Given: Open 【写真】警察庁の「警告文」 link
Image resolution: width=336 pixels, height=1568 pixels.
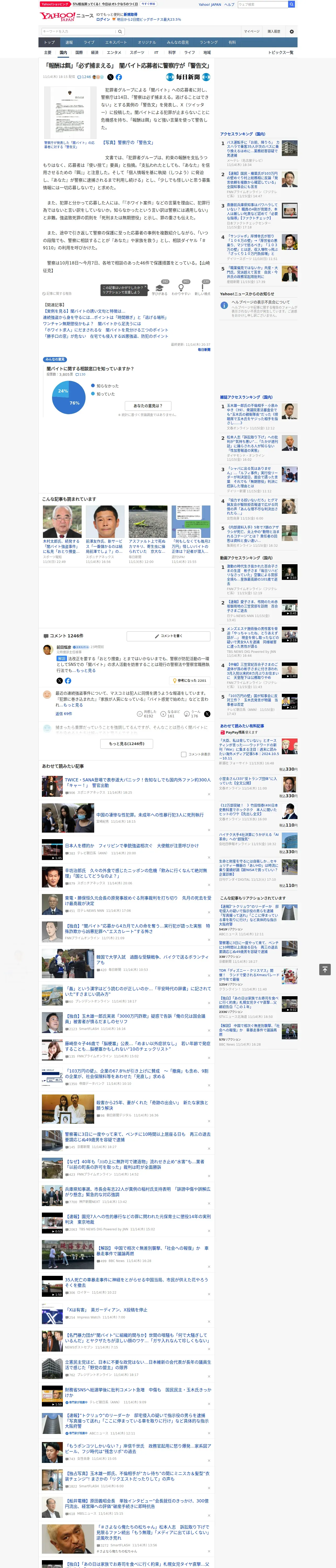Looking at the screenshot, I should click(128, 142).
